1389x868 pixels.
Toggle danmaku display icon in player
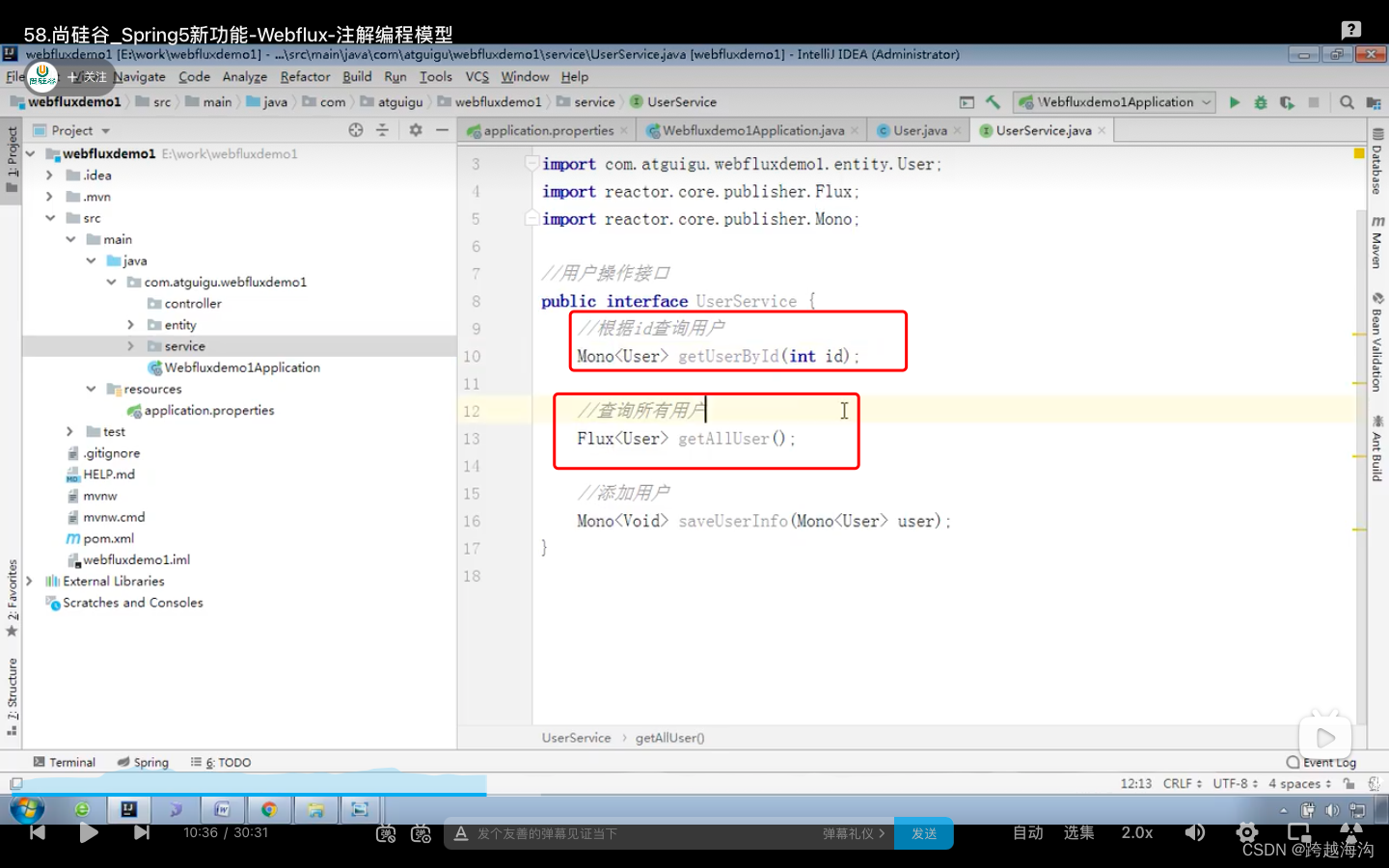(x=386, y=833)
